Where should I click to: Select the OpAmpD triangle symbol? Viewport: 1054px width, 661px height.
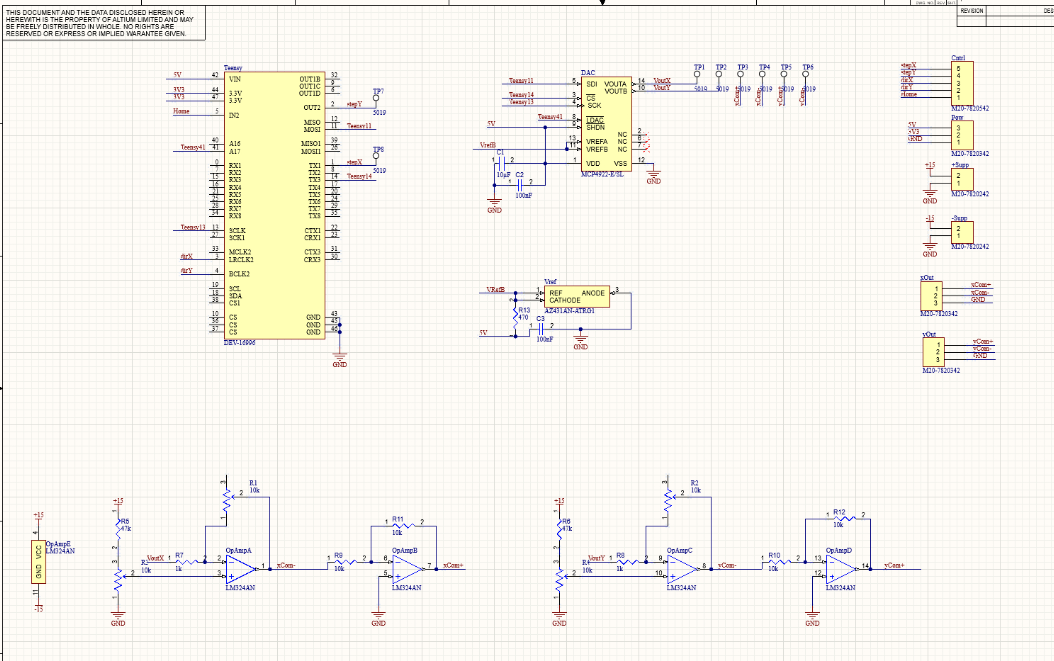(x=838, y=567)
